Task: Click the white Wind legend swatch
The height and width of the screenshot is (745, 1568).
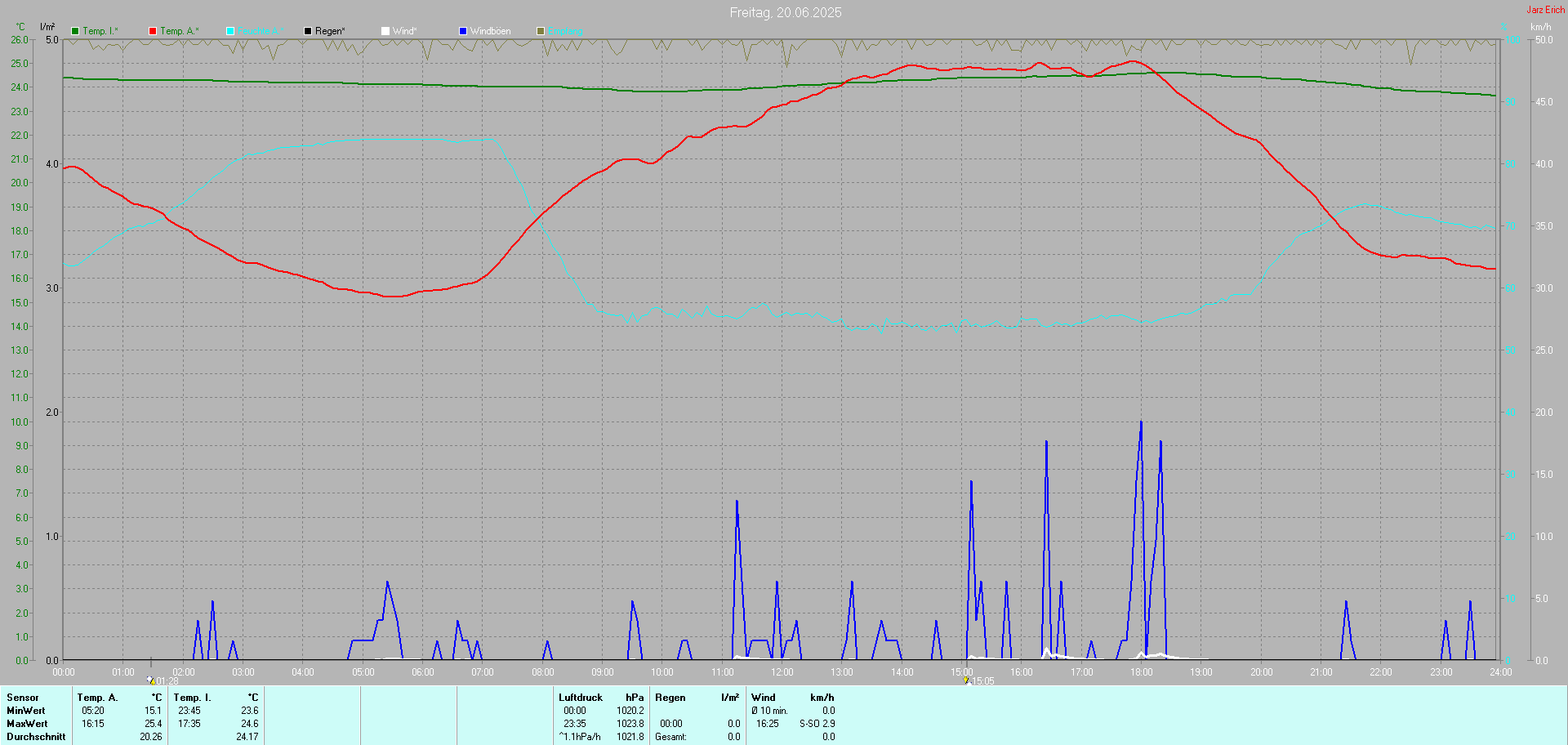Action: 385,31
